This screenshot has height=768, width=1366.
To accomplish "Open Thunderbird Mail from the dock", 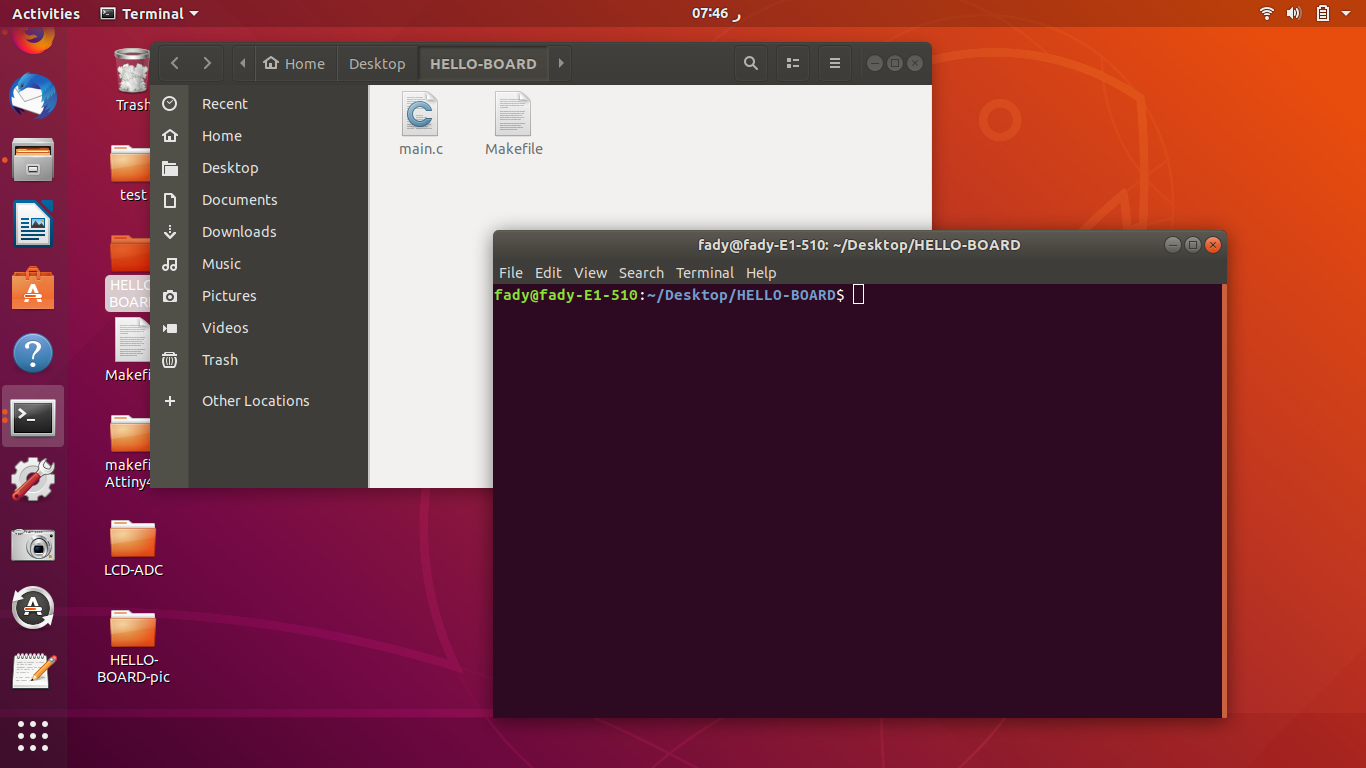I will tap(33, 97).
